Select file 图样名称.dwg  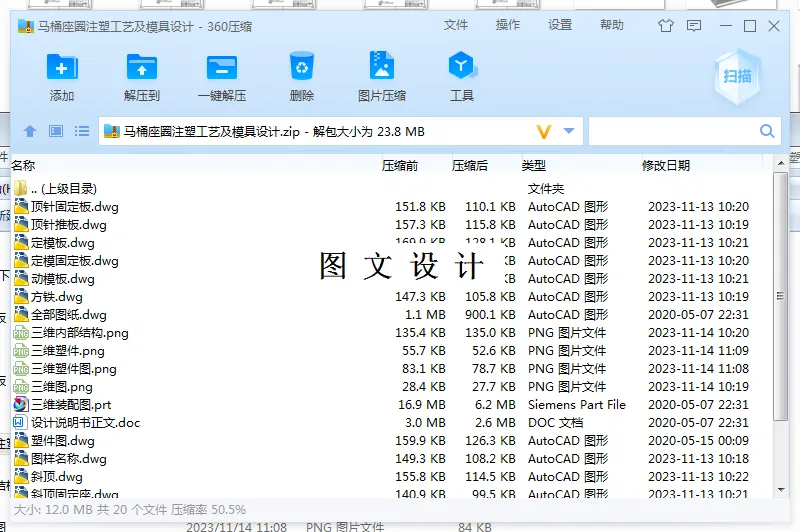click(x=391, y=459)
